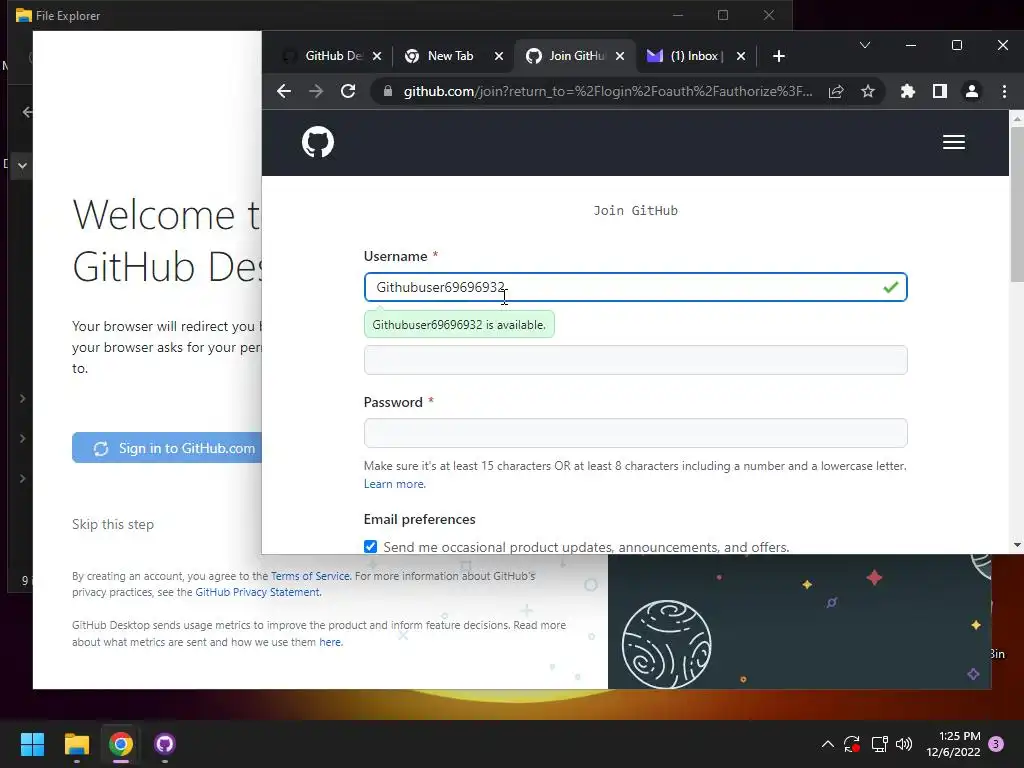
Task: Click the GitHub Octocat logo in page header
Action: pos(318,142)
